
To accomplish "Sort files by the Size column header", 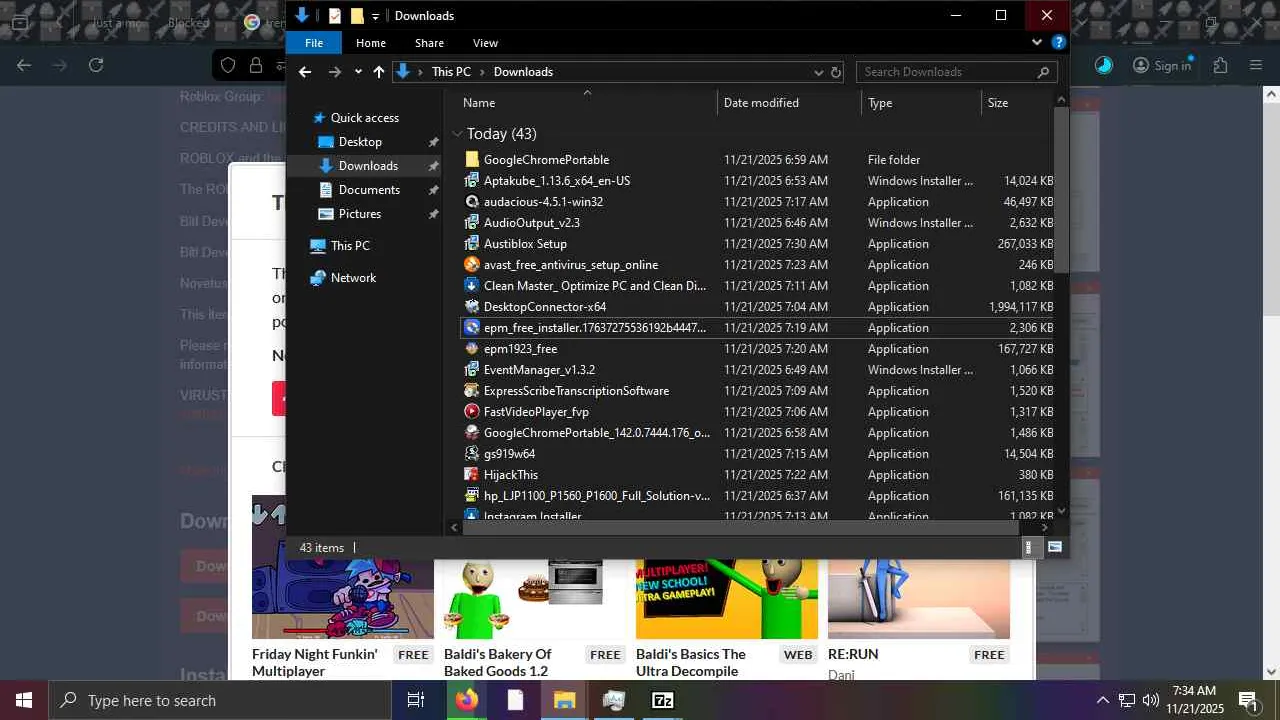I will 998,103.
